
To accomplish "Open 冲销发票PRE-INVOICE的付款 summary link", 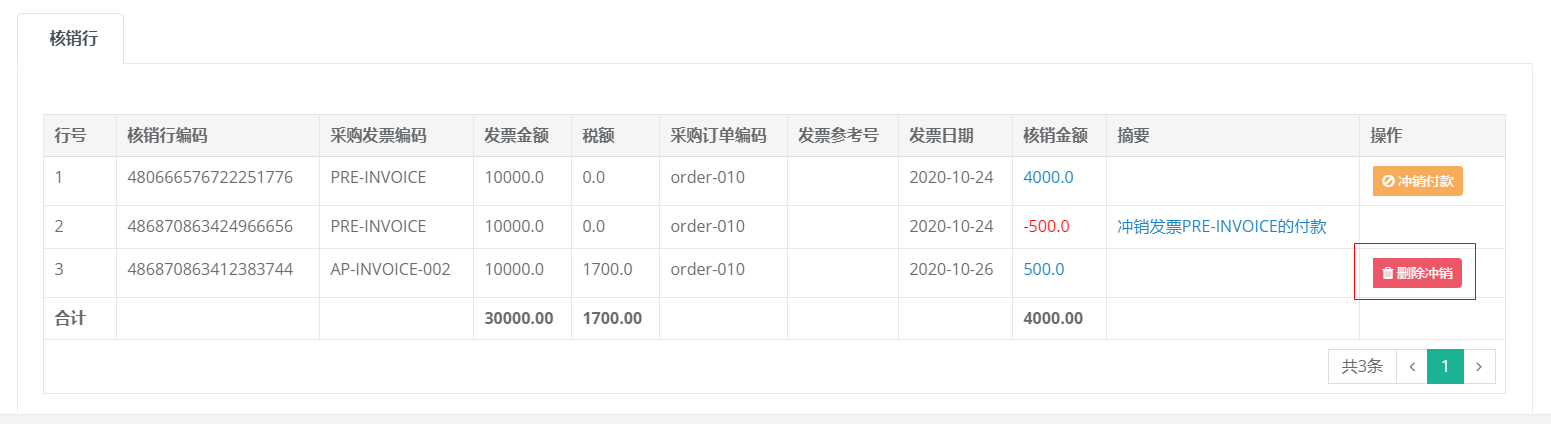I will click(x=1222, y=226).
